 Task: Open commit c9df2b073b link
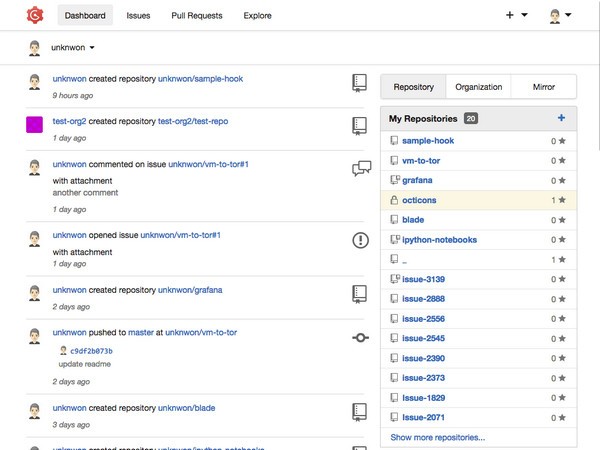pyautogui.click(x=91, y=351)
